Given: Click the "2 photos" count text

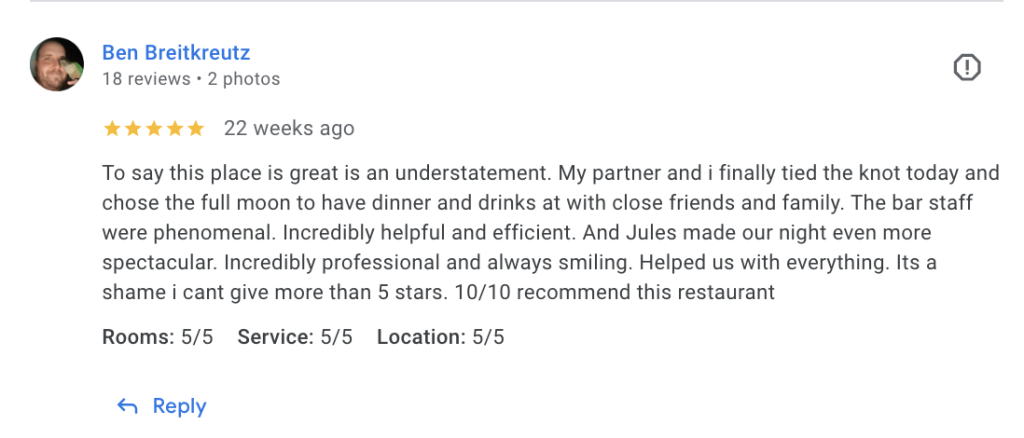Looking at the screenshot, I should pyautogui.click(x=243, y=79).
